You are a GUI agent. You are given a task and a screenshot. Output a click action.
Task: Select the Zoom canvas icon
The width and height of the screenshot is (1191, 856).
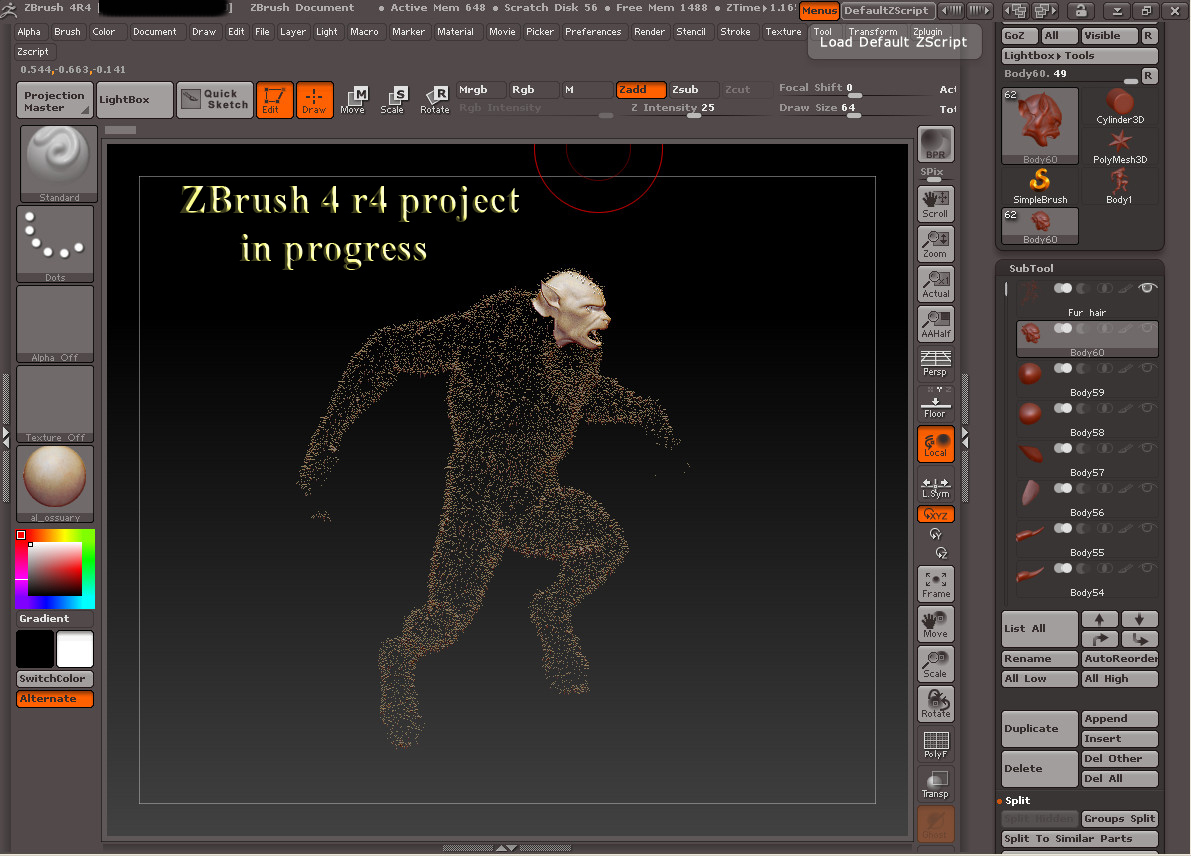pos(936,244)
